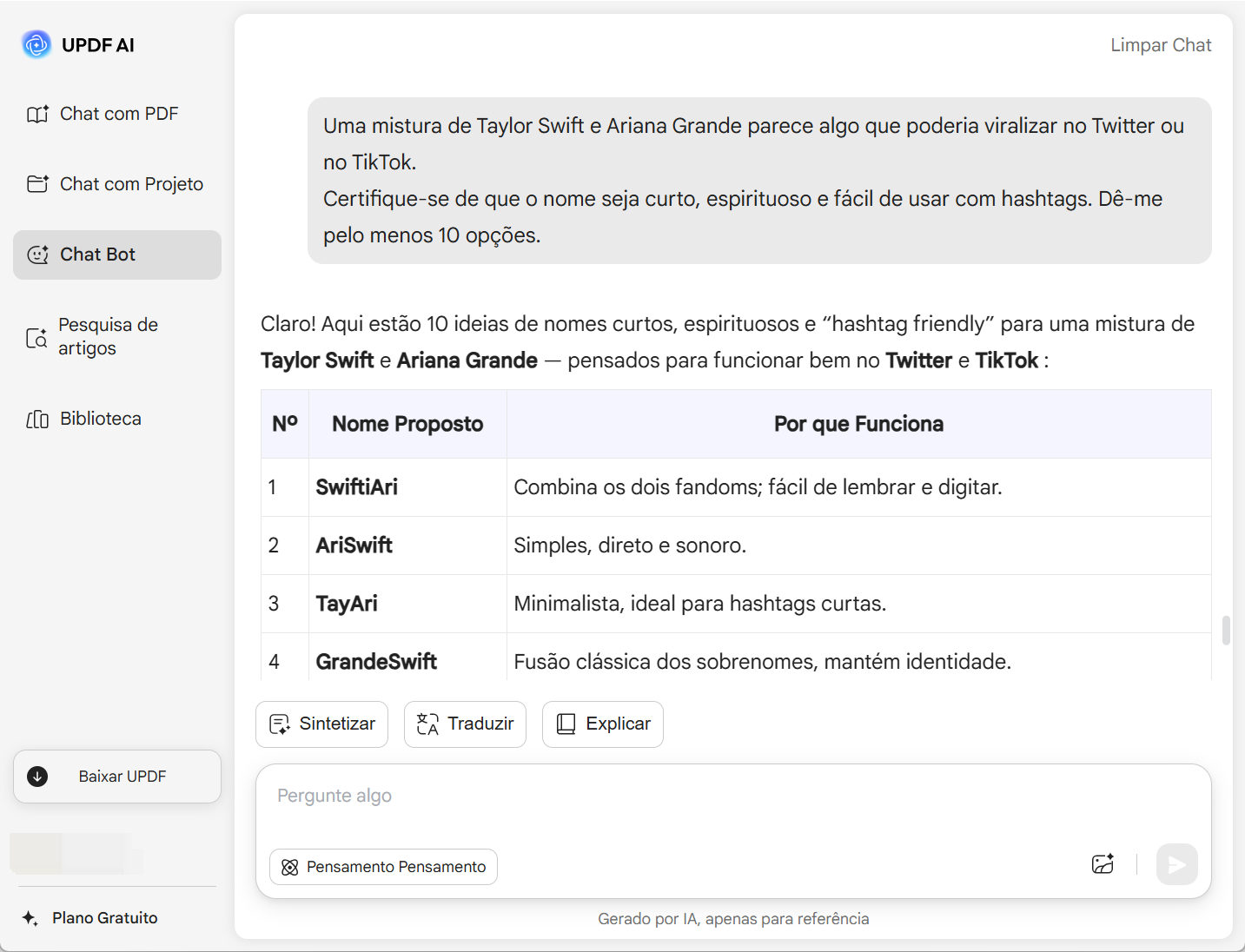Toggle the Pensamento thinking mode
Viewport: 1245px width, 952px height.
click(x=383, y=867)
